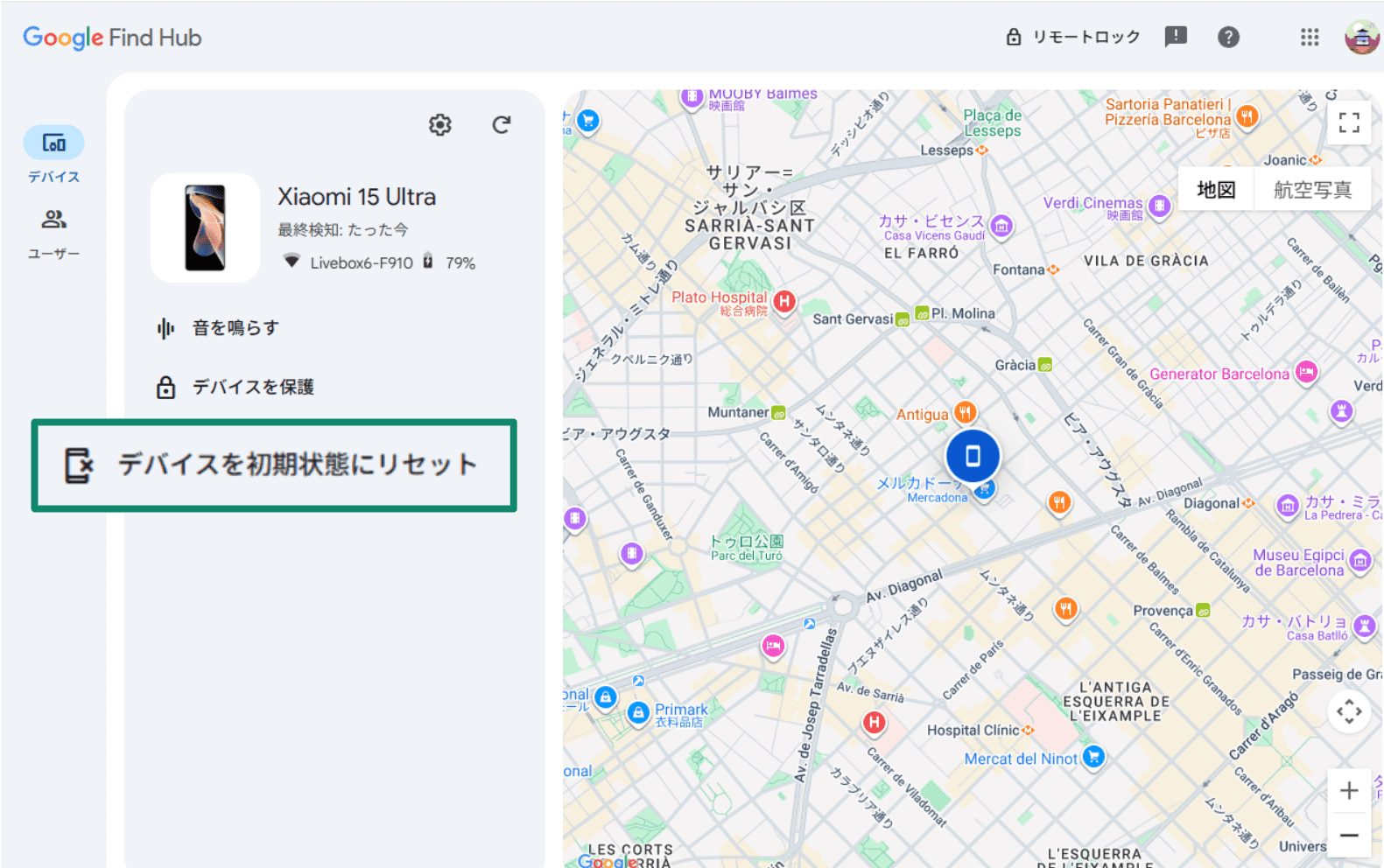This screenshot has width=1384, height=868.
Task: Click Plato Hospital marker icon
Action: [x=784, y=302]
